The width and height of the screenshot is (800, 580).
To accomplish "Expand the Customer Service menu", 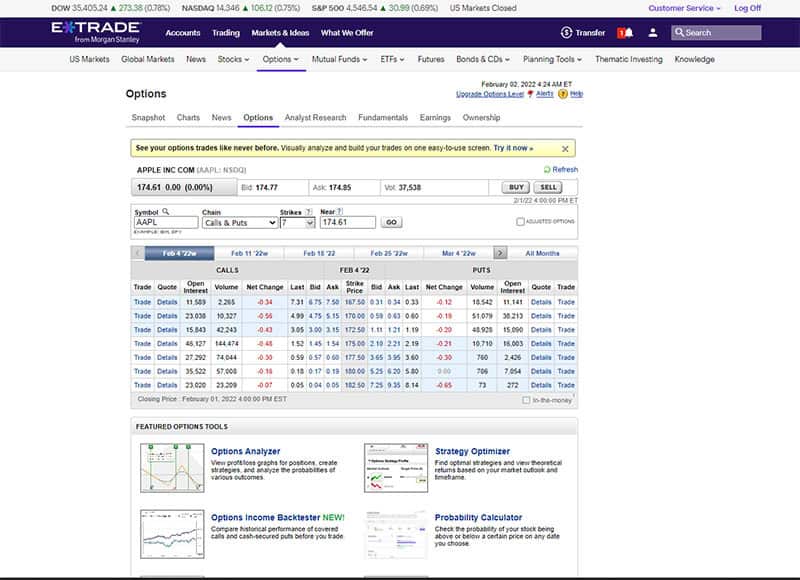I will coord(685,8).
